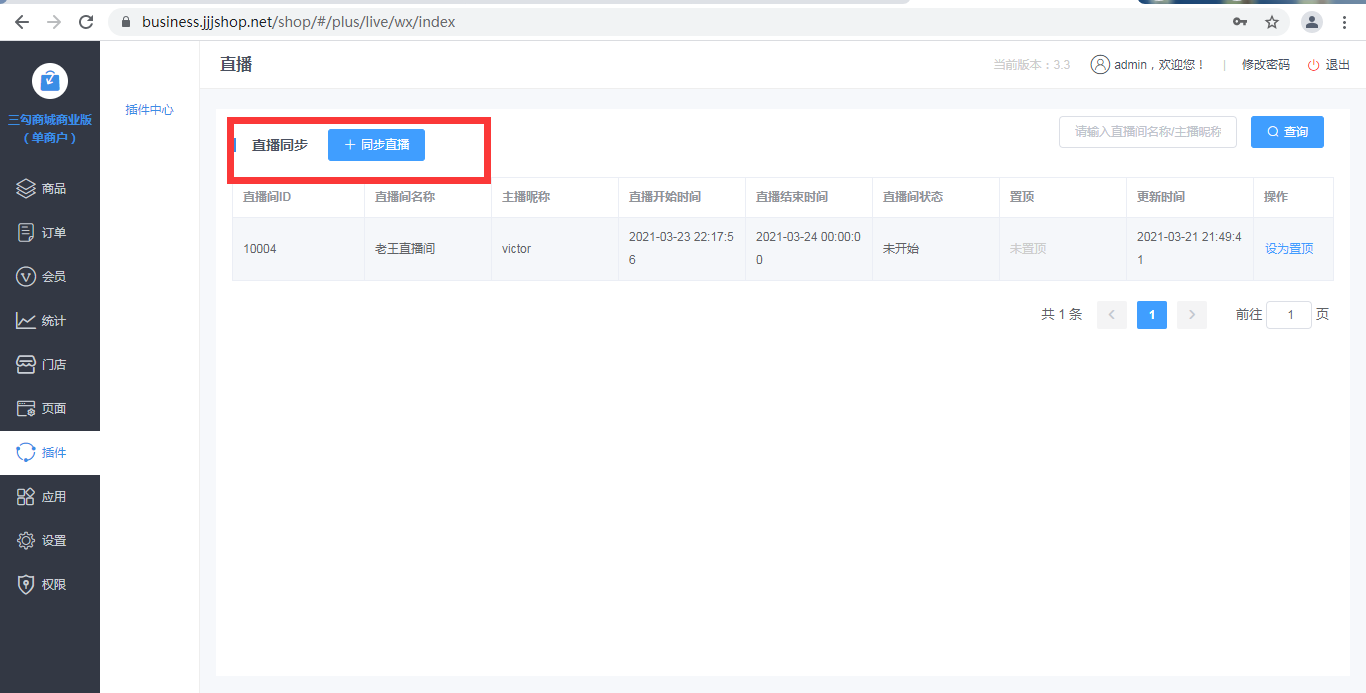Open 设置 in the sidebar

(50, 540)
